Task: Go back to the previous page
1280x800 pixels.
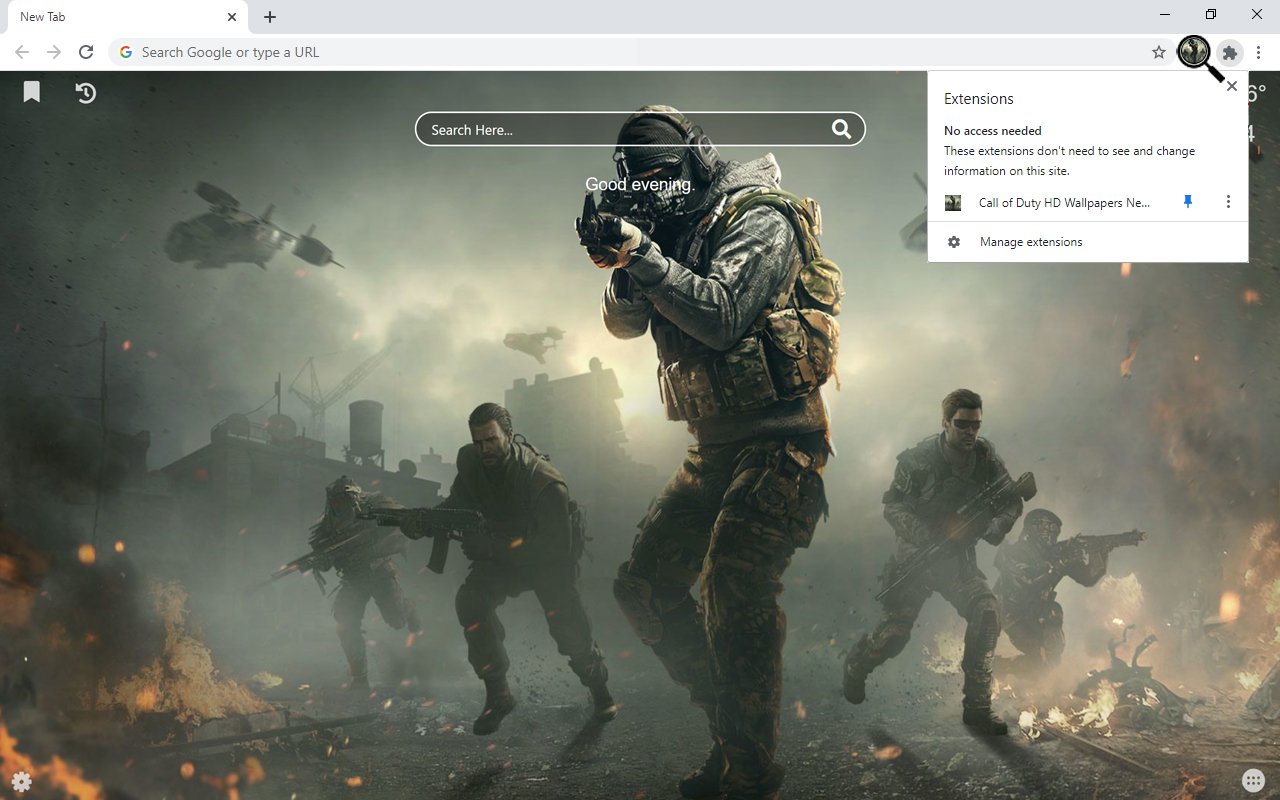Action: (x=22, y=52)
